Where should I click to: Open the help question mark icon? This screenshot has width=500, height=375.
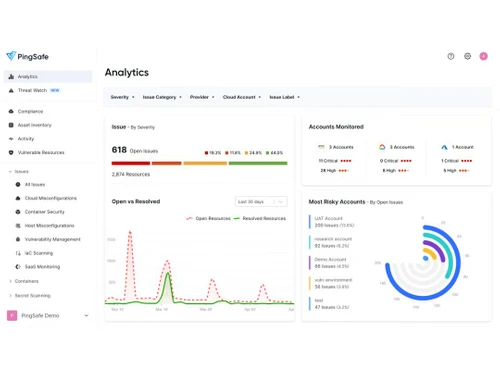(x=451, y=56)
